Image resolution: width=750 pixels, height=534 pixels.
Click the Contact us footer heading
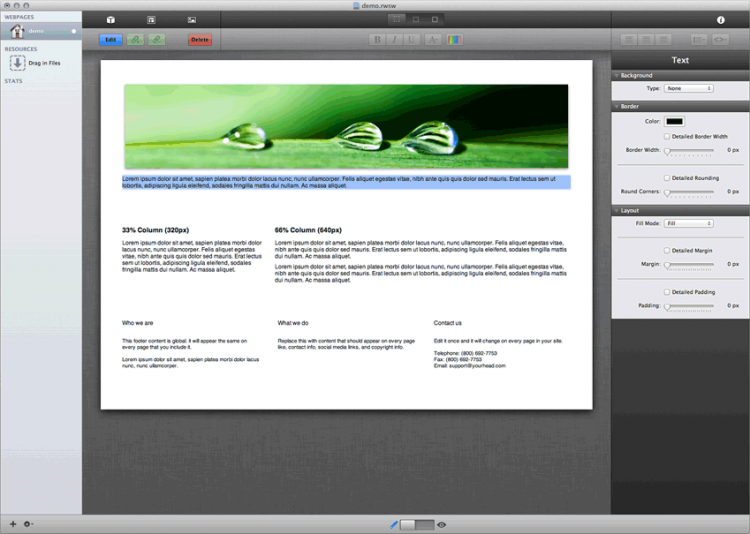[x=448, y=323]
